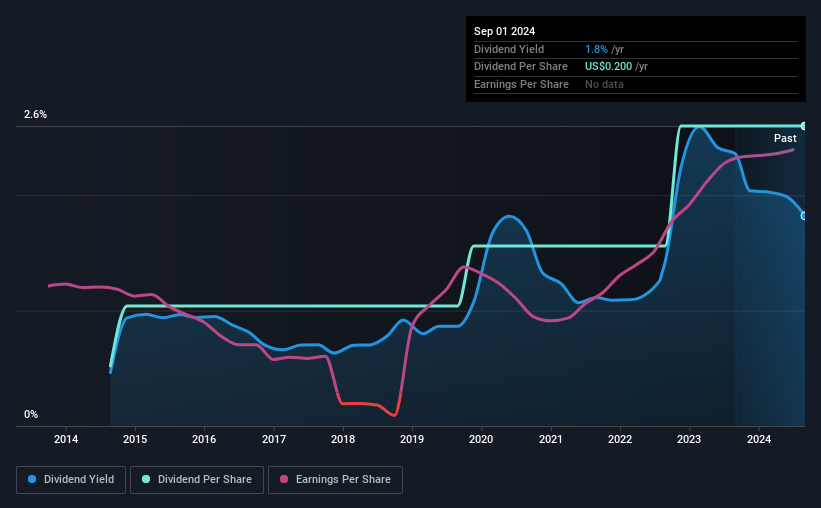Click the 2023 x-axis label
The image size is (821, 508).
(x=689, y=439)
